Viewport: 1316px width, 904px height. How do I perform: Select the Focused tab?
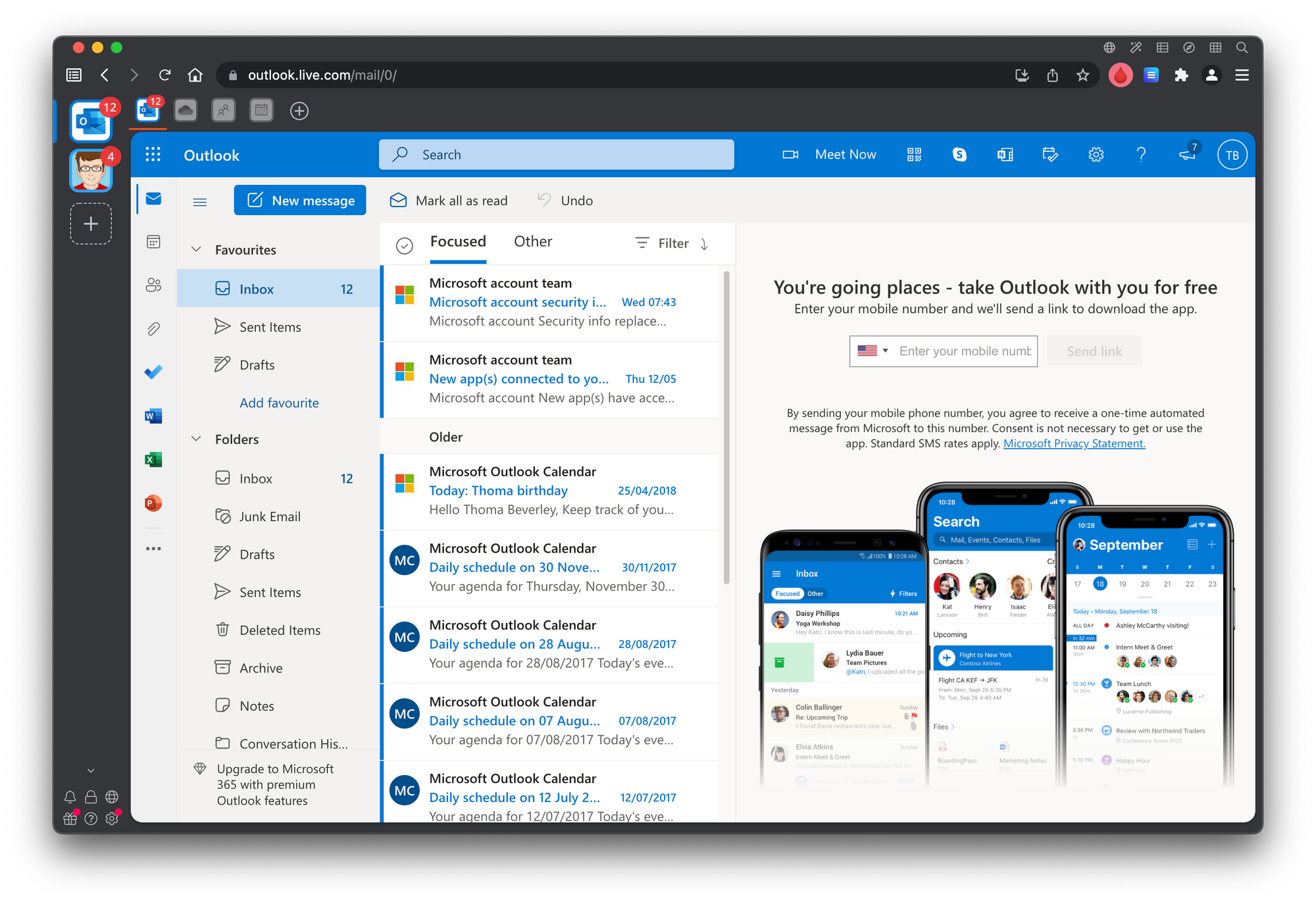pos(457,241)
